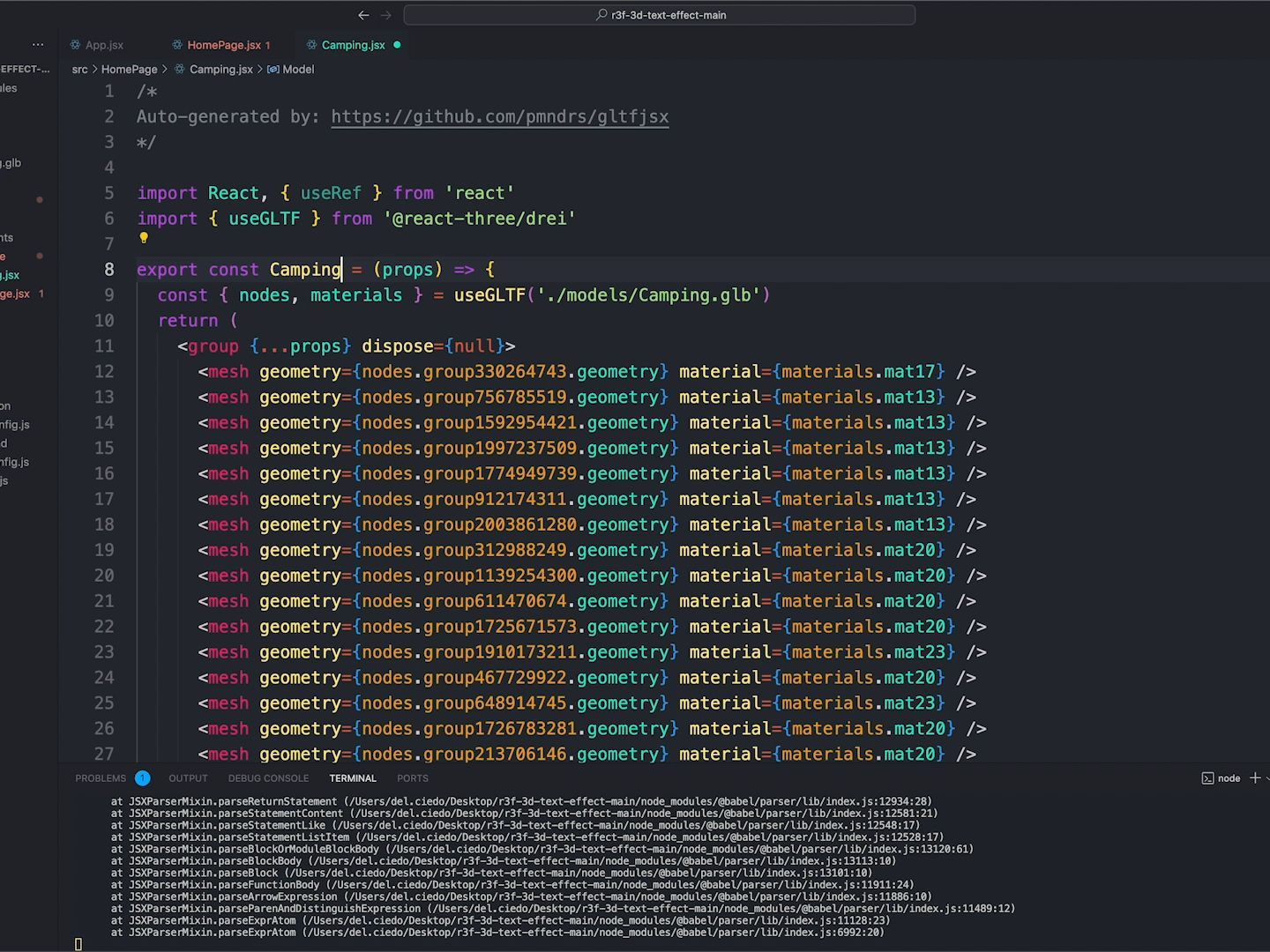The width and height of the screenshot is (1270, 952).
Task: Open the PORTS panel tab
Action: (x=413, y=778)
